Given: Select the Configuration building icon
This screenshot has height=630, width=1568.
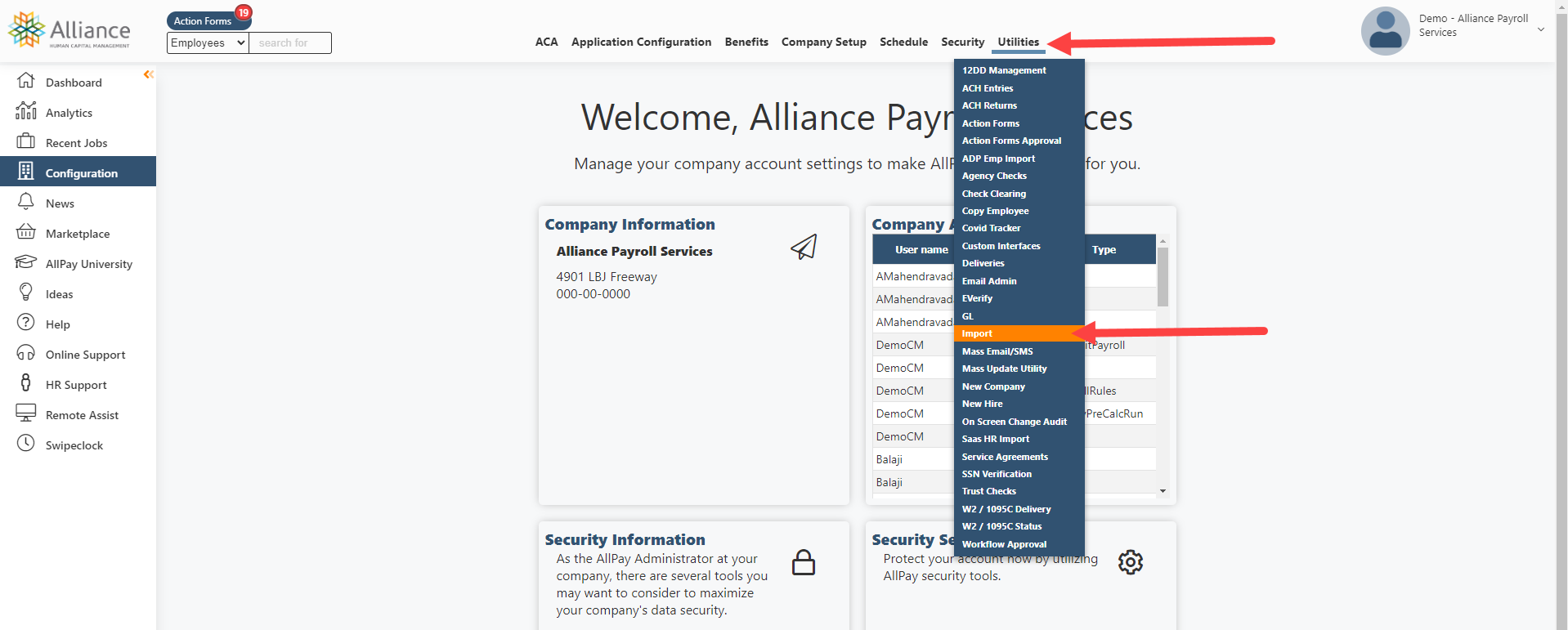Looking at the screenshot, I should point(26,172).
